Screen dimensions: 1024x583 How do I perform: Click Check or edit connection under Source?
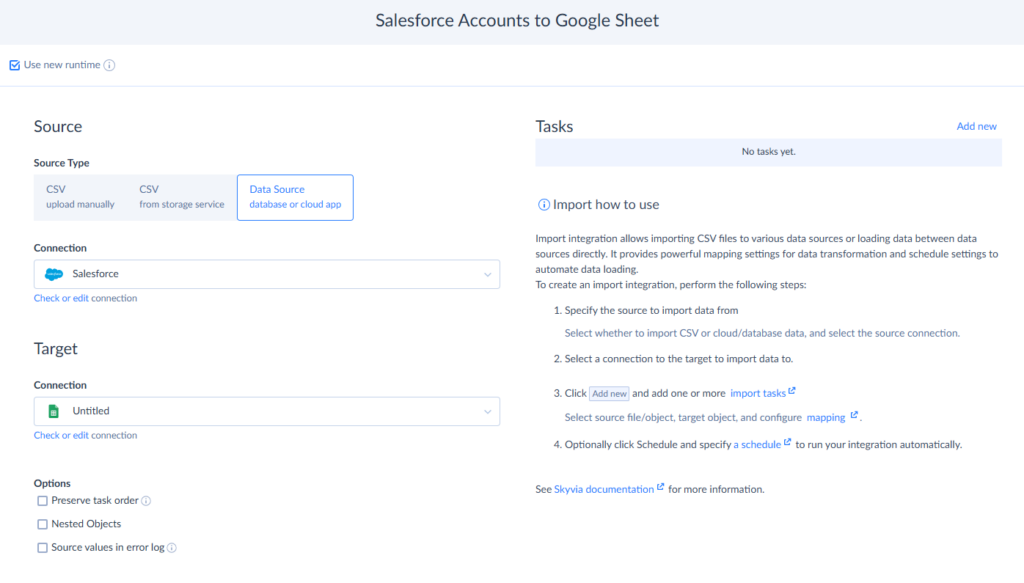point(85,297)
